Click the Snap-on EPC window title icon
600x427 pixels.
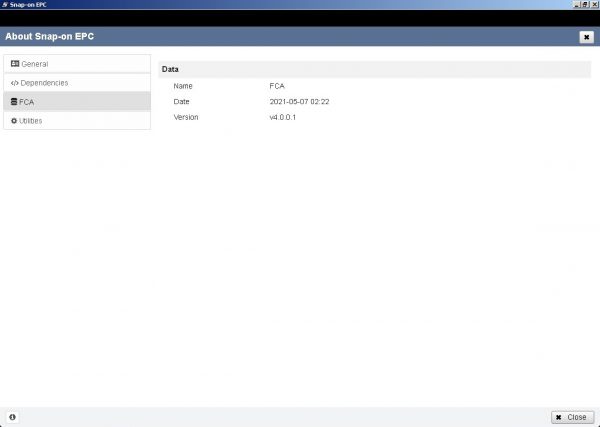click(5, 5)
